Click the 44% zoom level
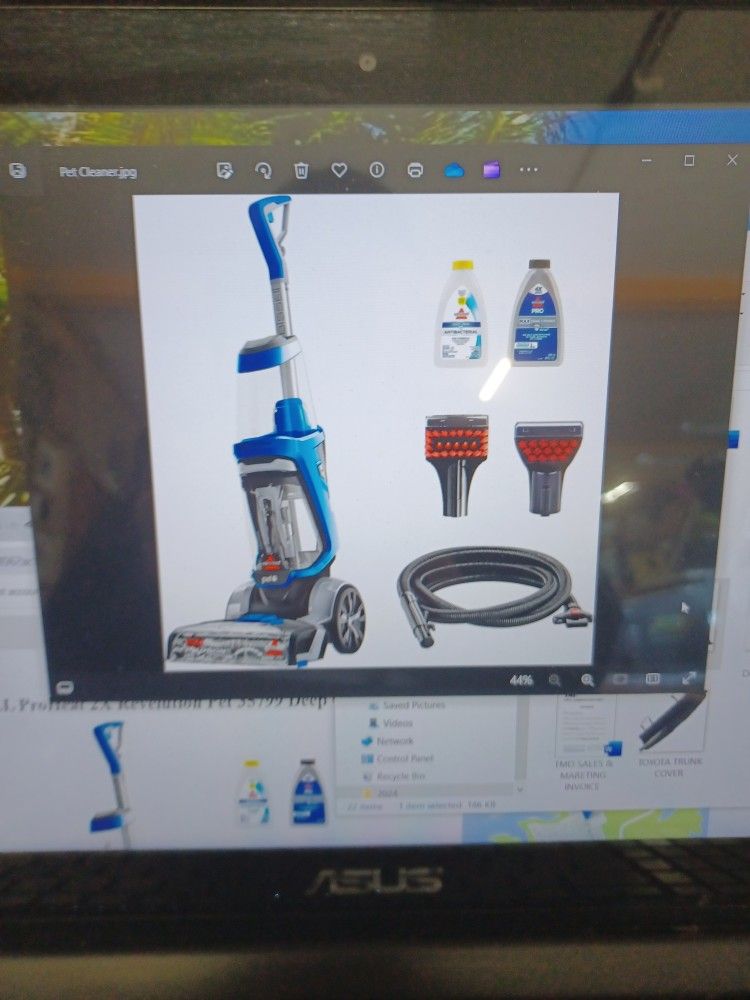 pyautogui.click(x=521, y=680)
